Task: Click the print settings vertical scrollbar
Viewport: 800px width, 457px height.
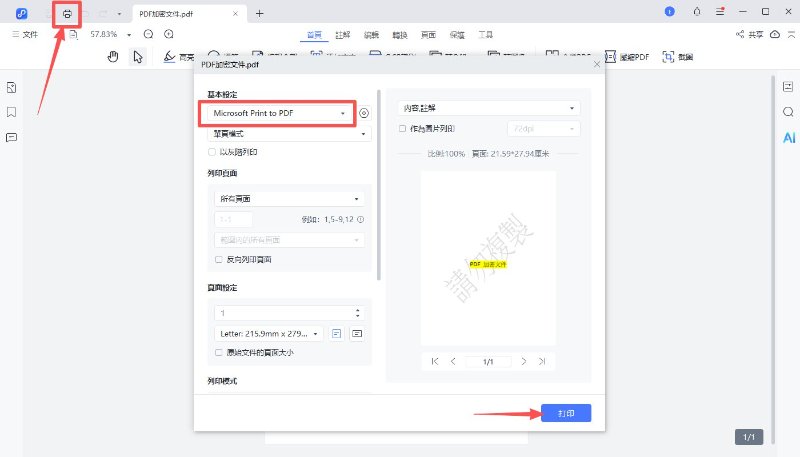Action: pos(379,185)
